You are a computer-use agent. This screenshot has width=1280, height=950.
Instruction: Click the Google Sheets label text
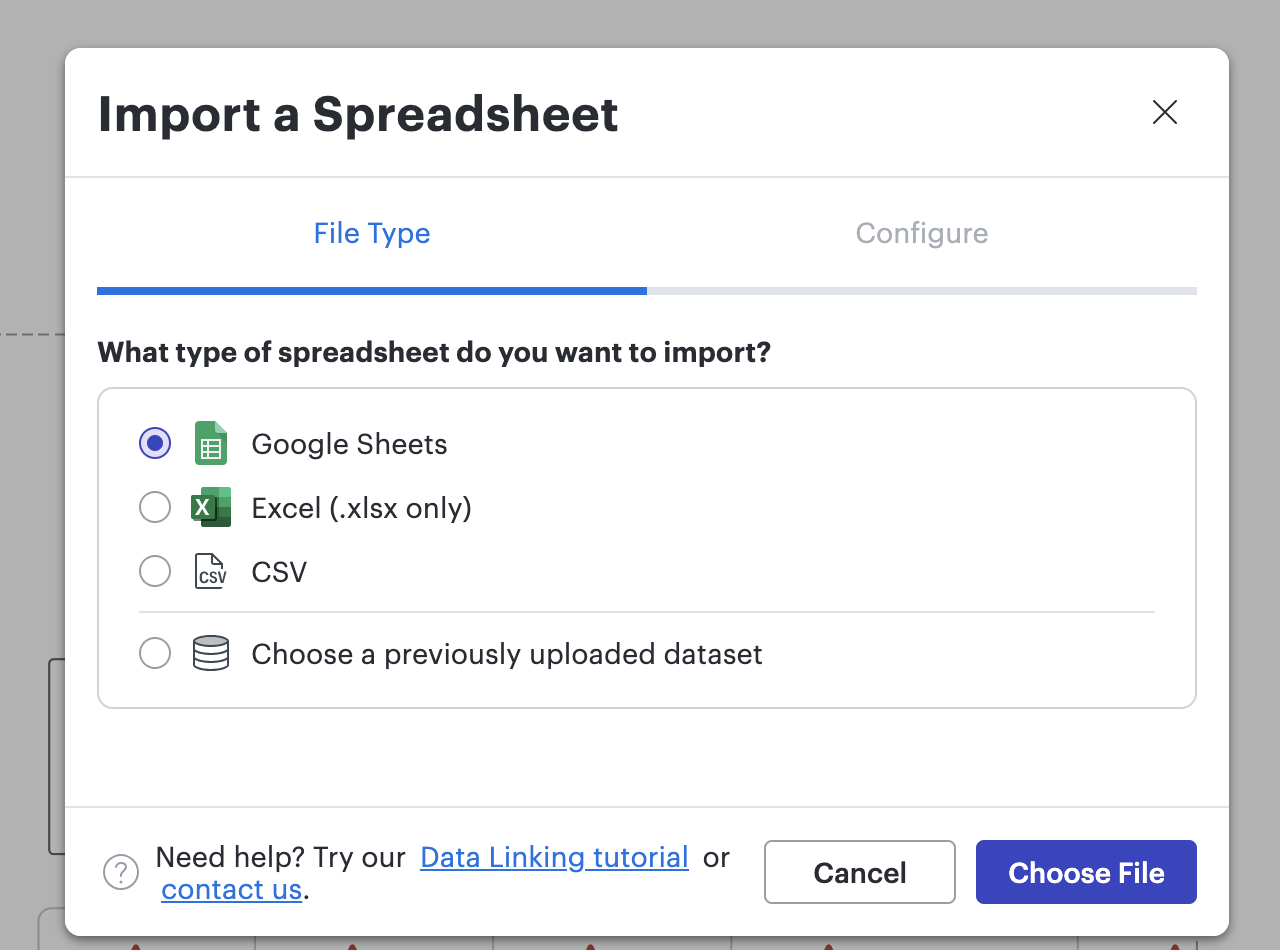(x=348, y=443)
